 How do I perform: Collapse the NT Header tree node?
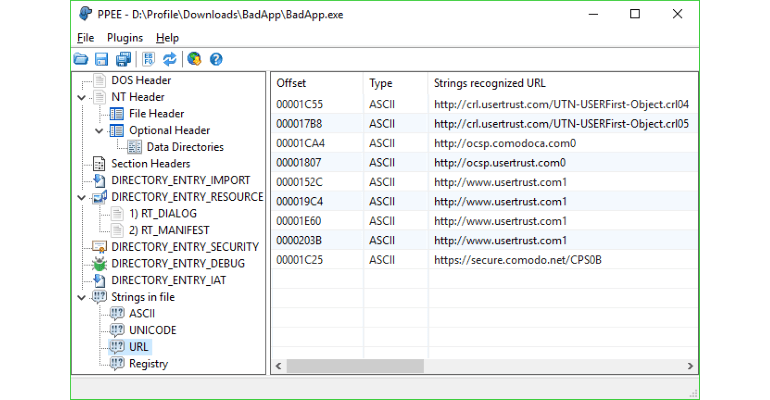coord(80,97)
